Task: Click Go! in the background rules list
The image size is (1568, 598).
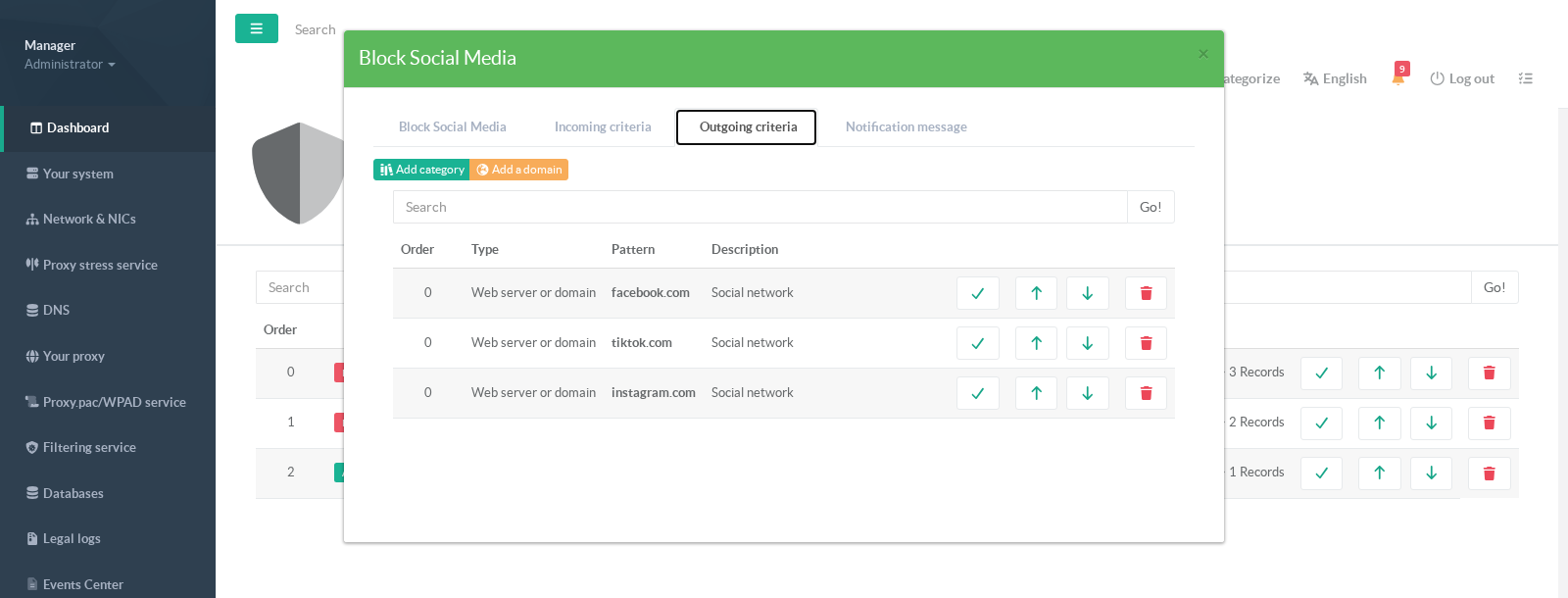Action: [x=1494, y=287]
